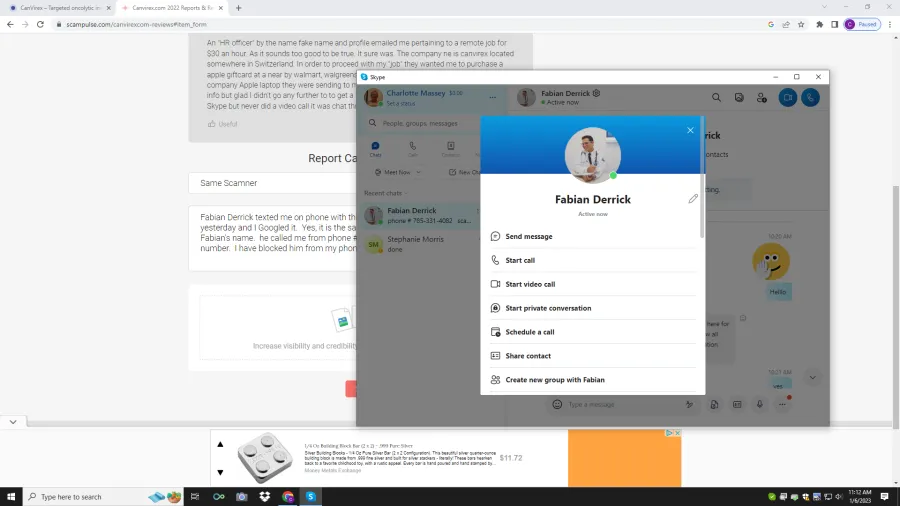Open more message options dots
The height and width of the screenshot is (506, 900).
pos(782,404)
